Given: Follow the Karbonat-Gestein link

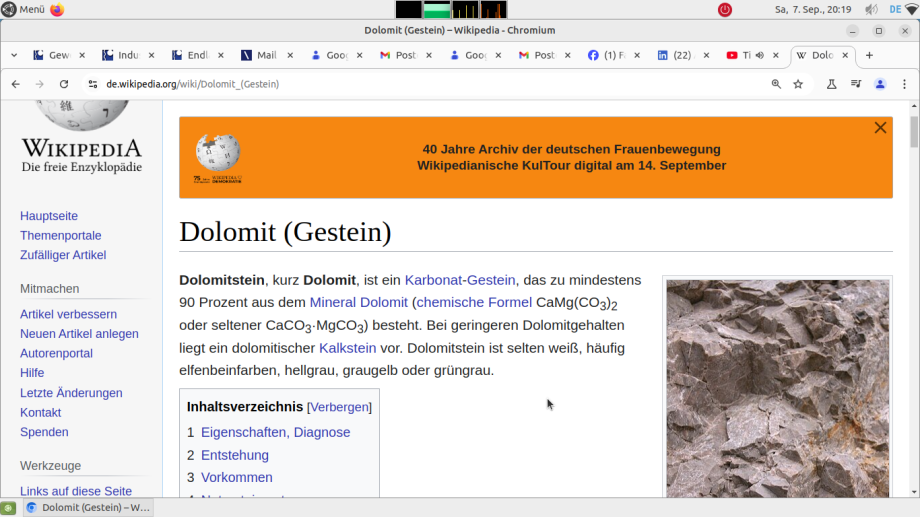Looking at the screenshot, I should [460, 280].
